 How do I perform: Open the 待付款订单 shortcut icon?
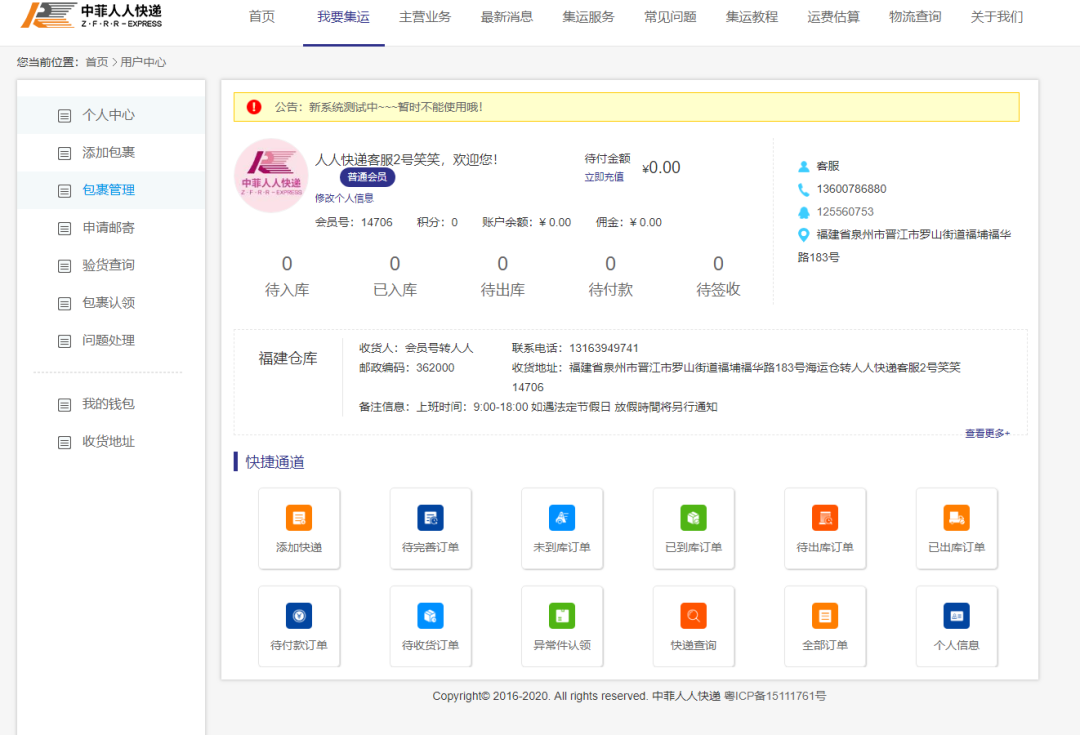pyautogui.click(x=299, y=616)
